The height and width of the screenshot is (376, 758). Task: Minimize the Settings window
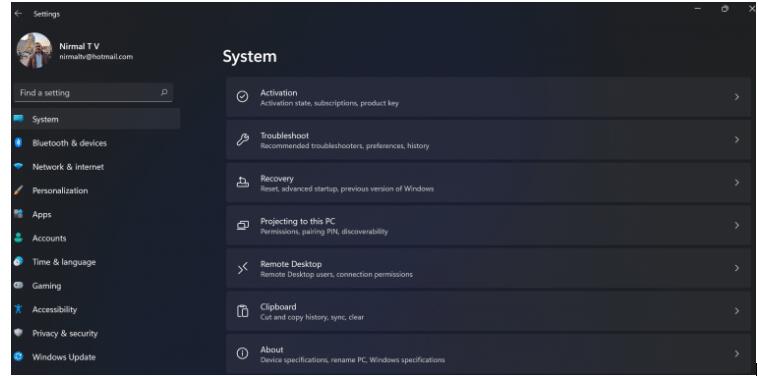click(x=697, y=9)
